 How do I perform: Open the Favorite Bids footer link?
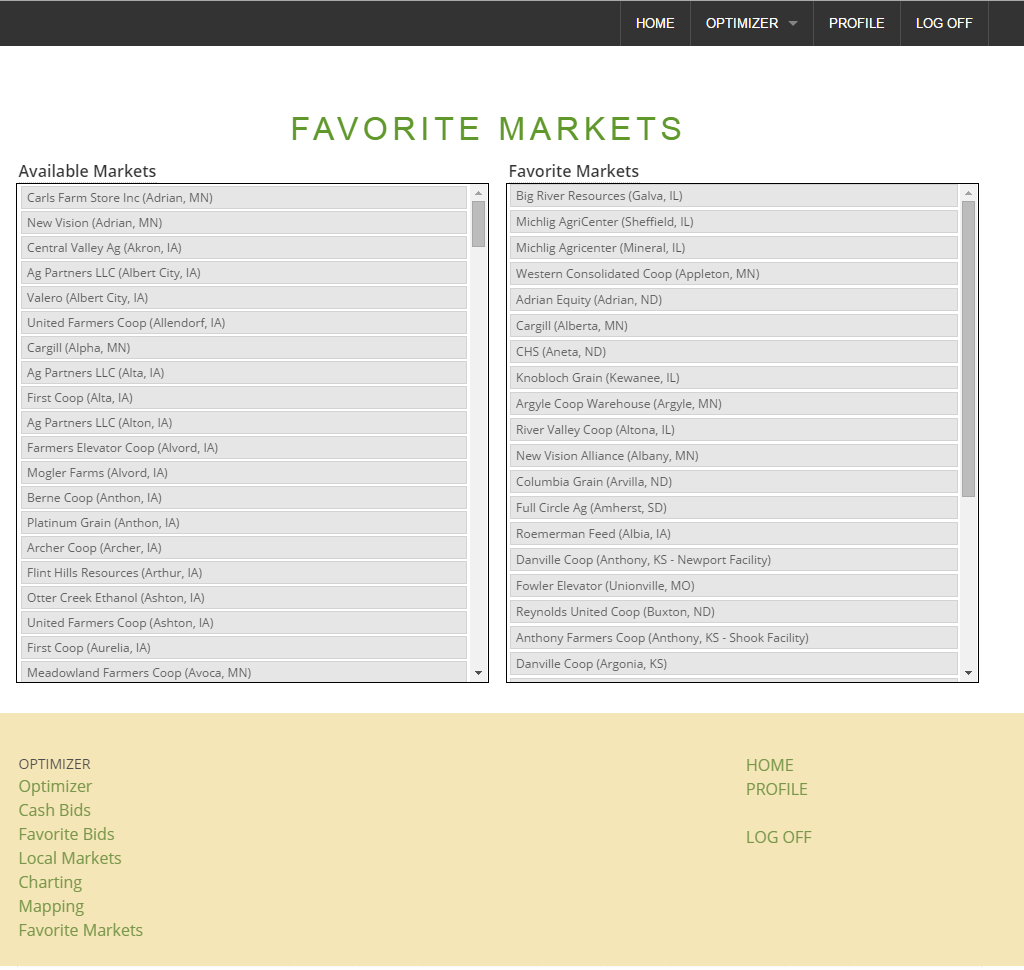point(67,834)
